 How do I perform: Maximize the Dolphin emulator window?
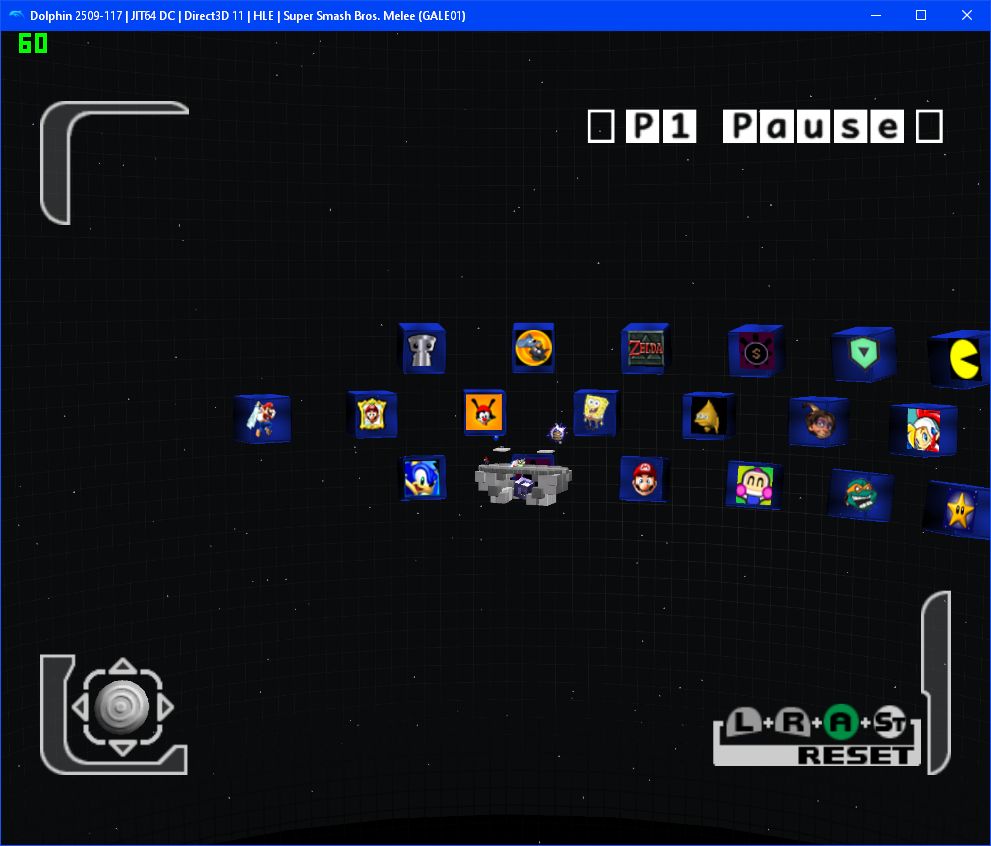click(x=921, y=15)
